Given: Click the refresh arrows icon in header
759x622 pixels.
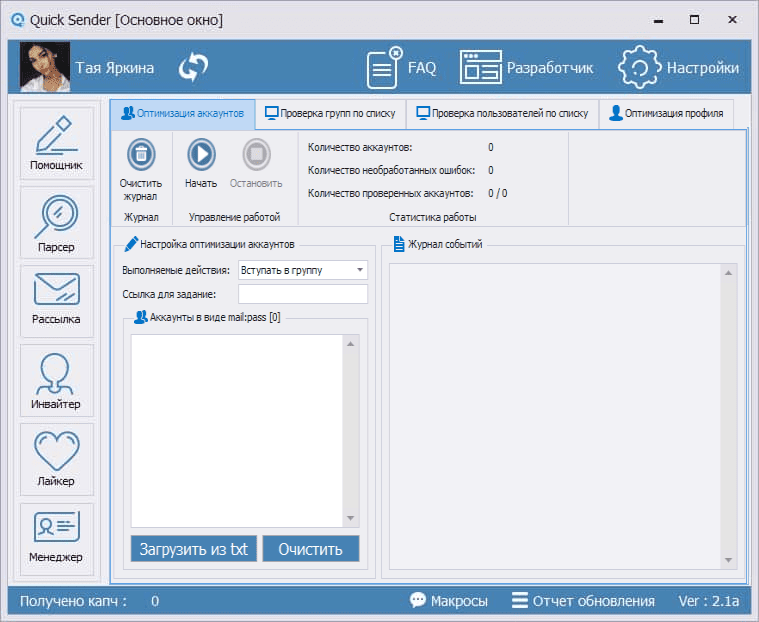Looking at the screenshot, I should tap(193, 67).
